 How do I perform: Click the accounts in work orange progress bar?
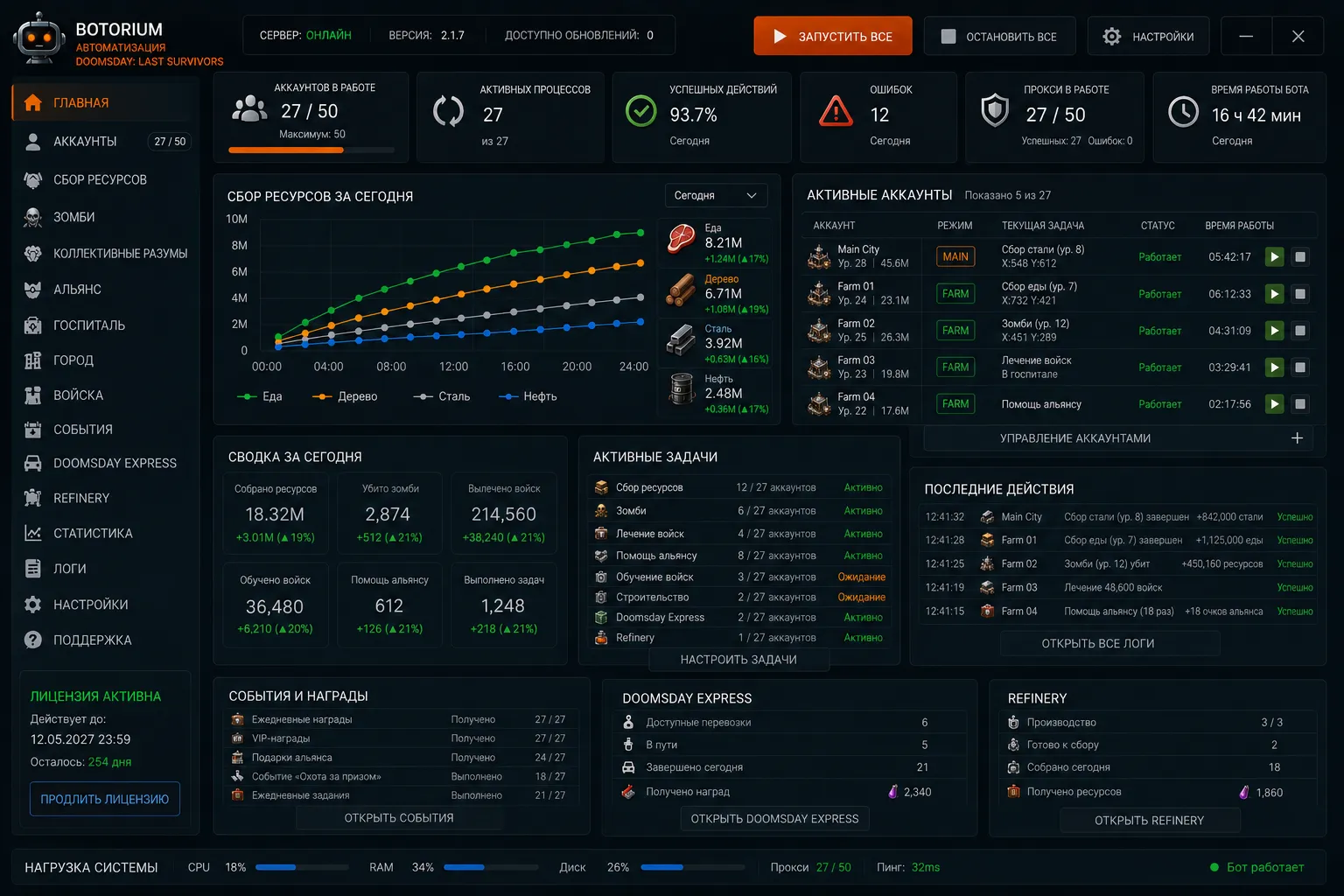311,150
